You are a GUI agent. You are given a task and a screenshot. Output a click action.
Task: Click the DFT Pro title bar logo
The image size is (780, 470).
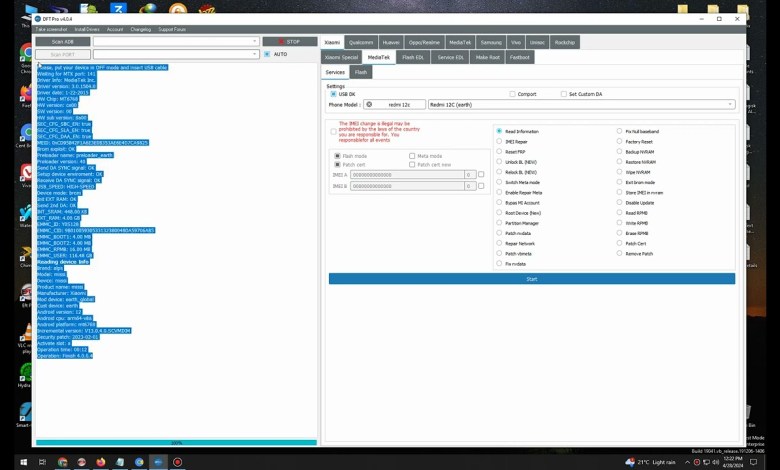pyautogui.click(x=38, y=19)
